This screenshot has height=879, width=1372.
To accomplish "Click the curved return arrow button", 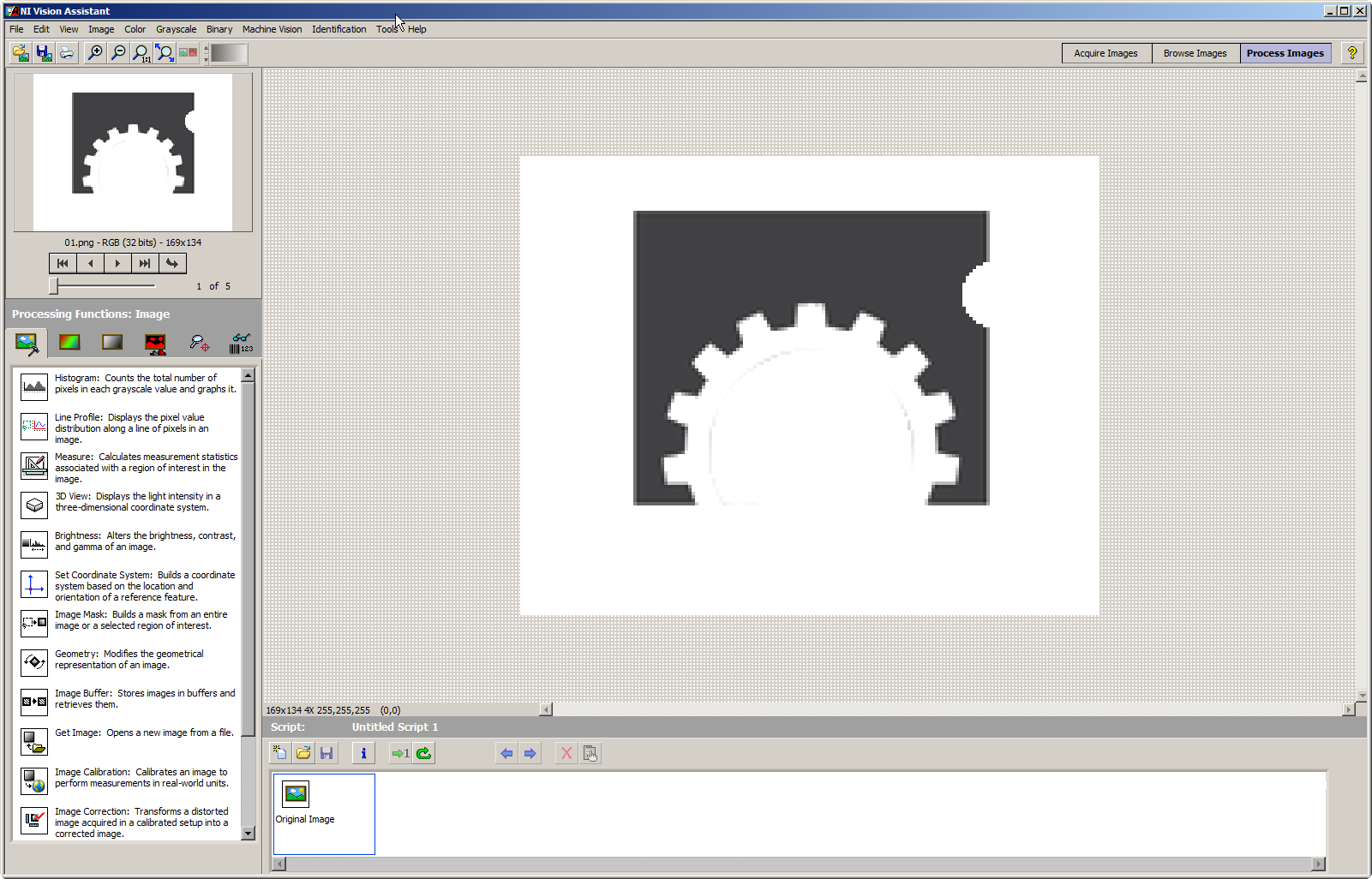I will [172, 263].
